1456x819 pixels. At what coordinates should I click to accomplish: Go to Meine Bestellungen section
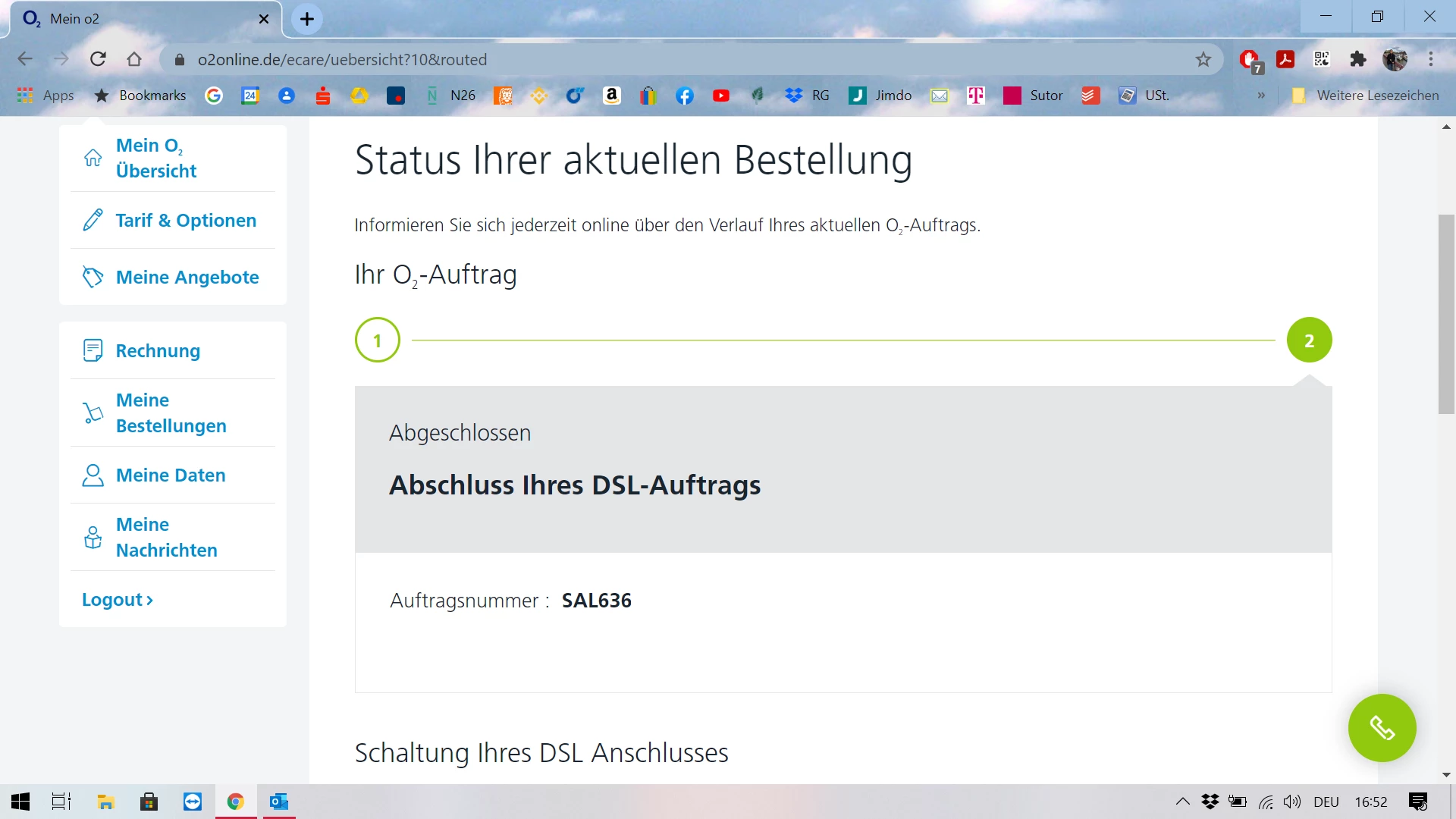tap(171, 413)
